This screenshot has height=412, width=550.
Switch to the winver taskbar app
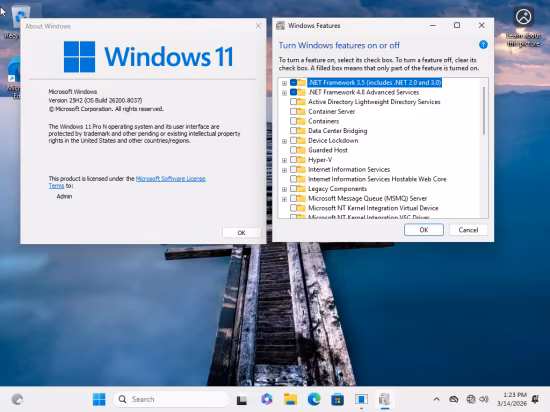(x=361, y=399)
